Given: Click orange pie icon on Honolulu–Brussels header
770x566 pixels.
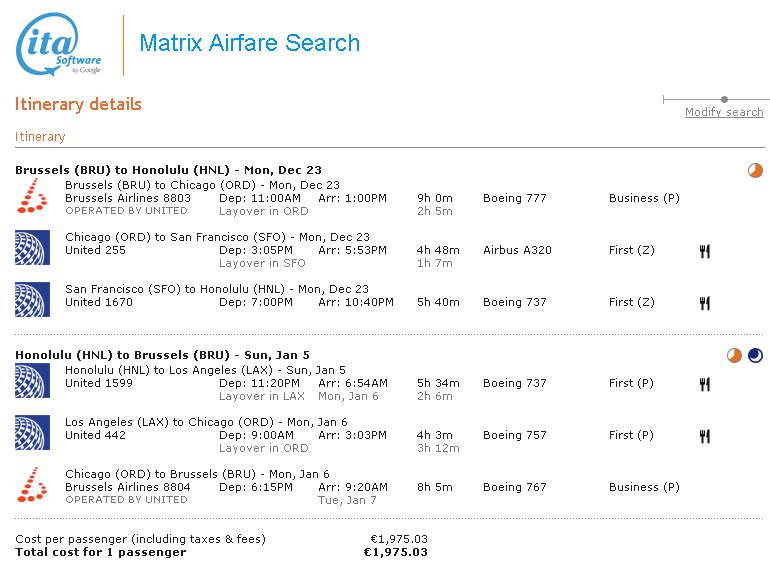Looking at the screenshot, I should [x=735, y=355].
